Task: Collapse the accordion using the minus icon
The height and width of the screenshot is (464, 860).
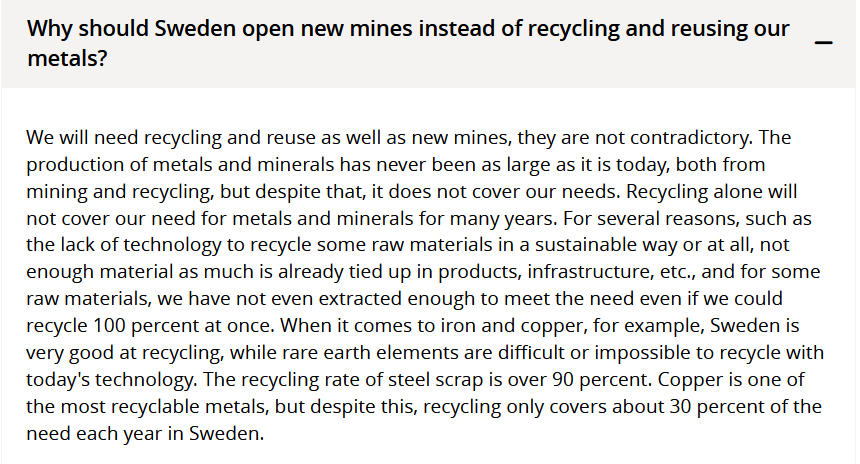Action: pyautogui.click(x=824, y=43)
